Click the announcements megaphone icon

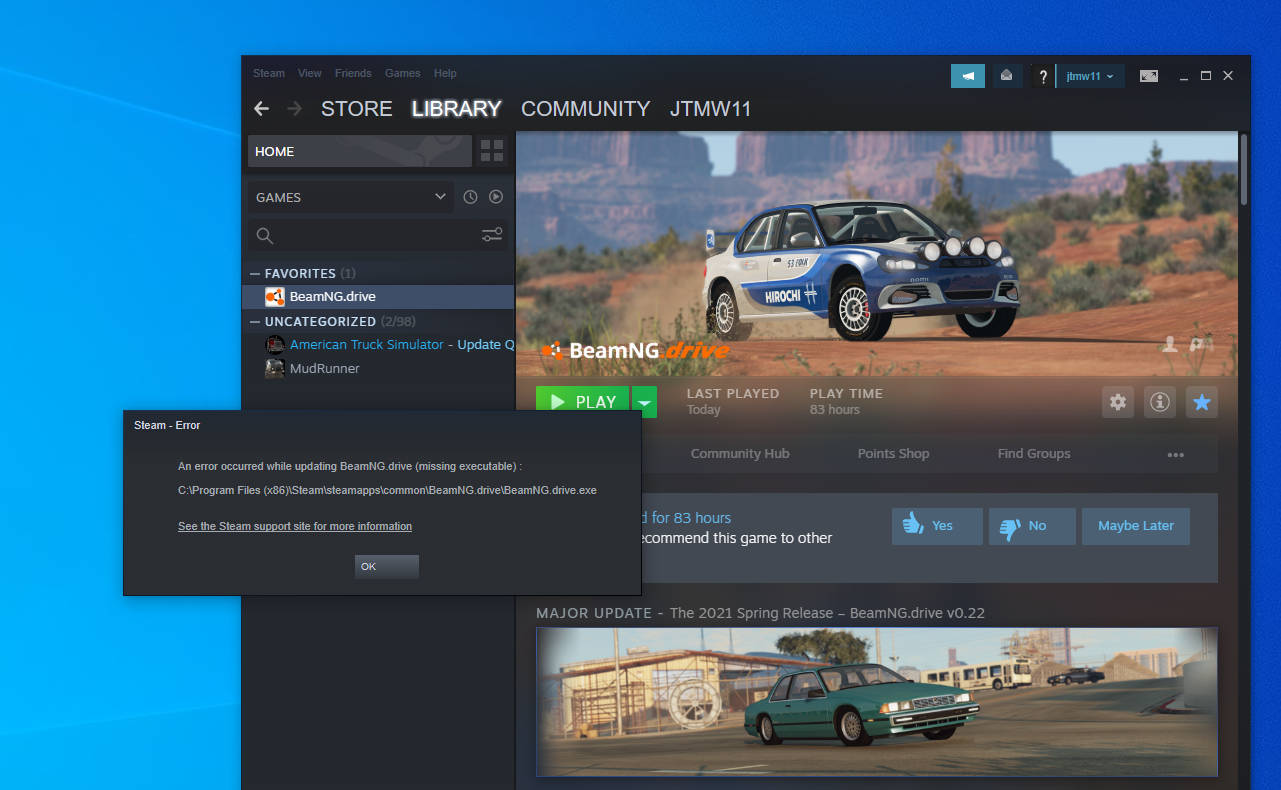tap(968, 76)
